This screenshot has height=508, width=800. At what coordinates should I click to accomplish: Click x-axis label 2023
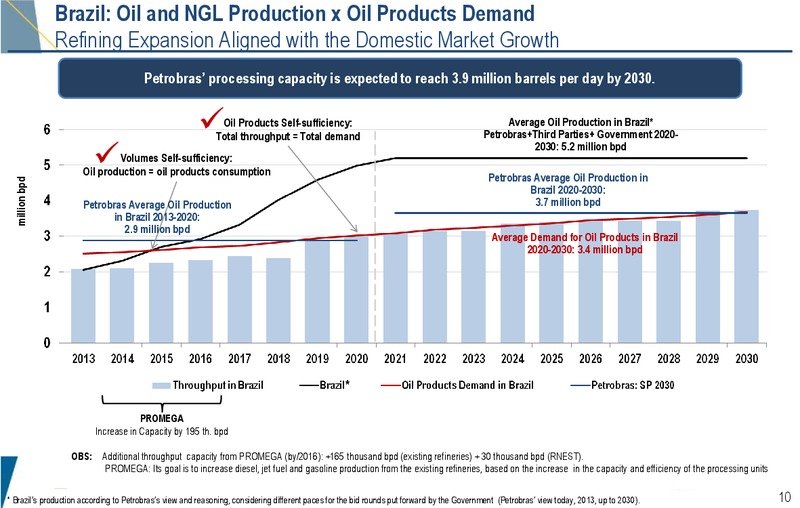[x=473, y=359]
